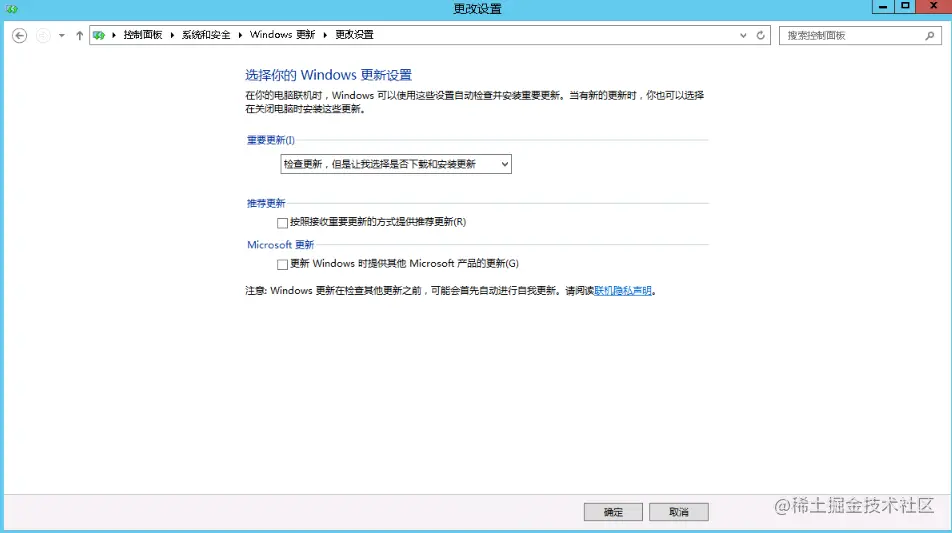This screenshot has width=952, height=533.
Task: Click the Windows Update icon in the address bar
Action: (99, 35)
